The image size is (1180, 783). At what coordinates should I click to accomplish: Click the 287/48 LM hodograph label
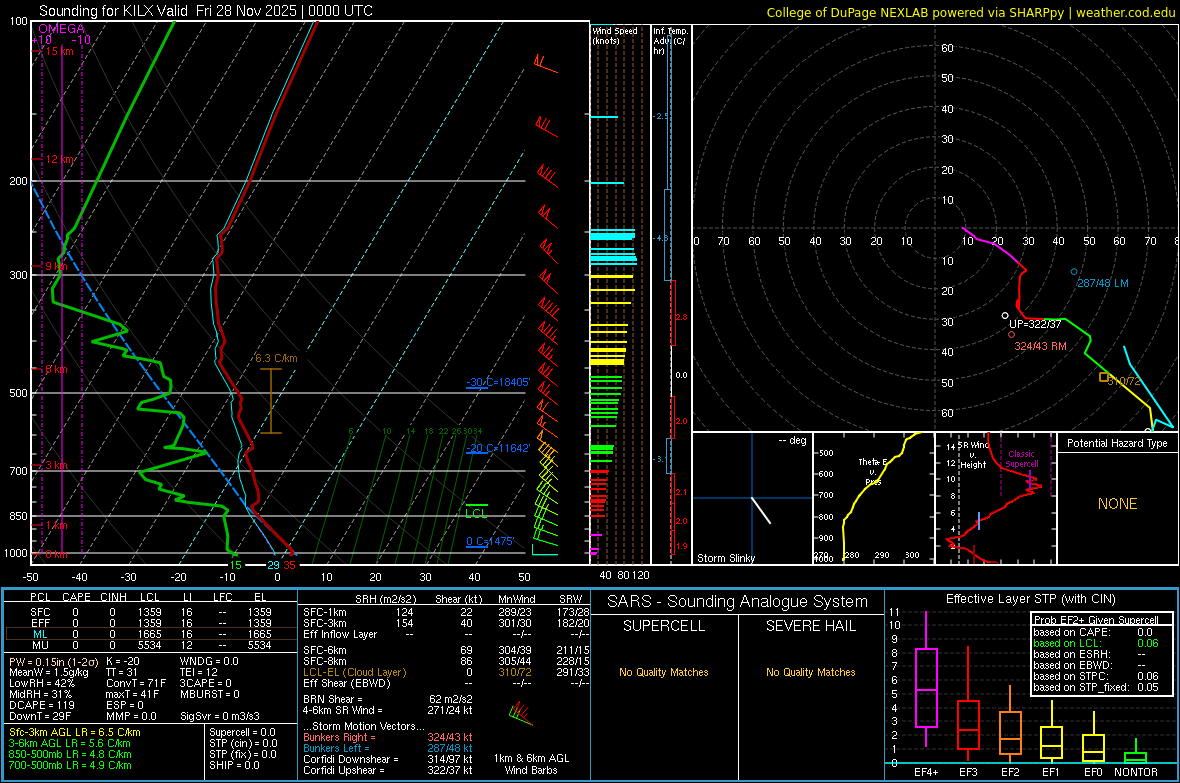pos(1103,283)
